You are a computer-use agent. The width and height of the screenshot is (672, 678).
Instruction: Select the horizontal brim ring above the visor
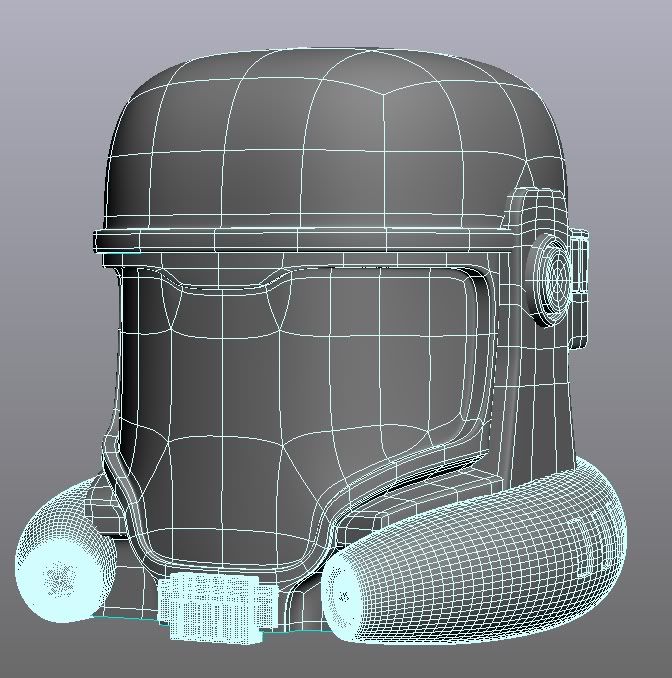click(305, 240)
